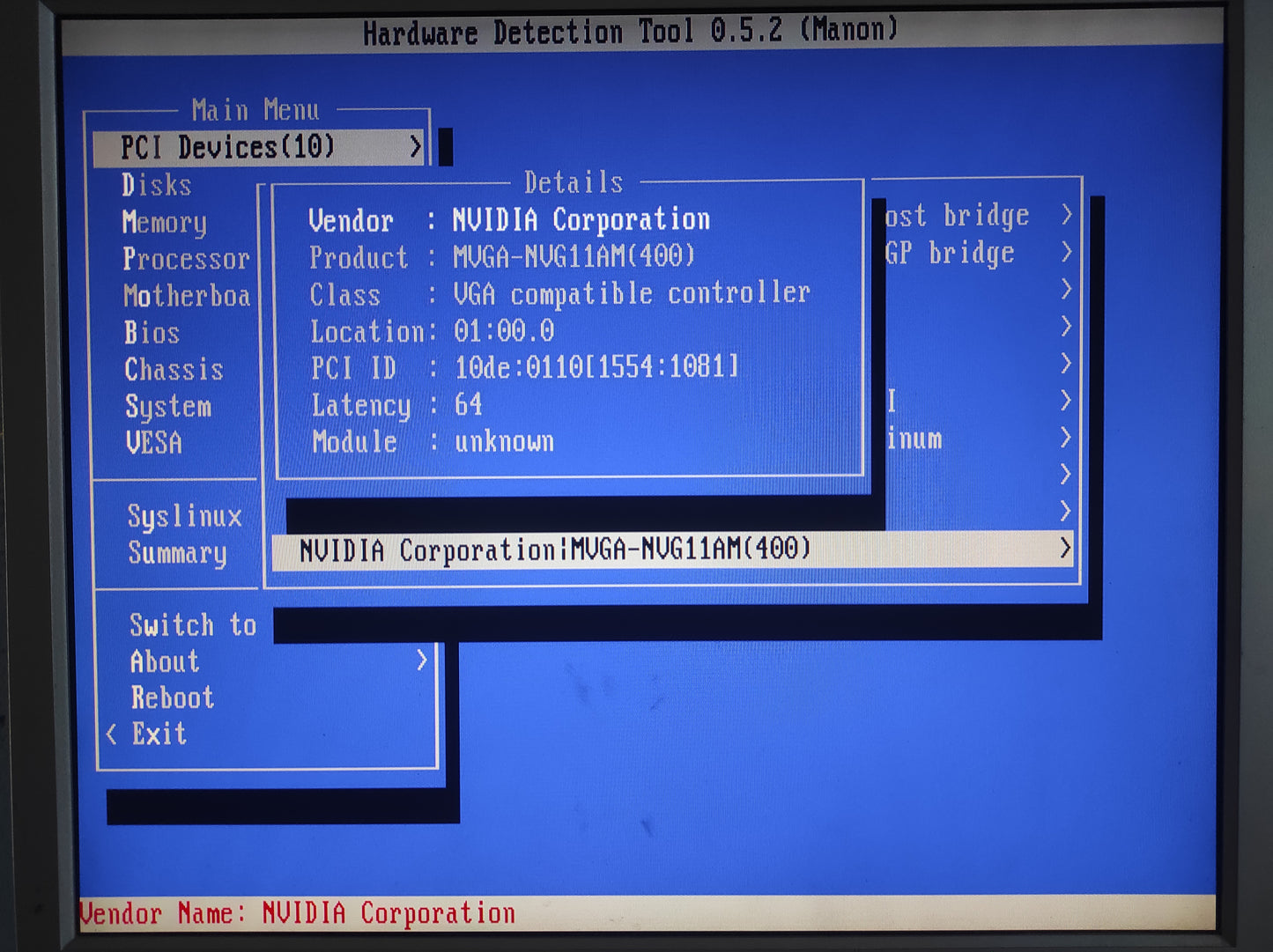Click the back arrow left of Exit
Image resolution: width=1273 pixels, height=952 pixels.
(x=111, y=734)
